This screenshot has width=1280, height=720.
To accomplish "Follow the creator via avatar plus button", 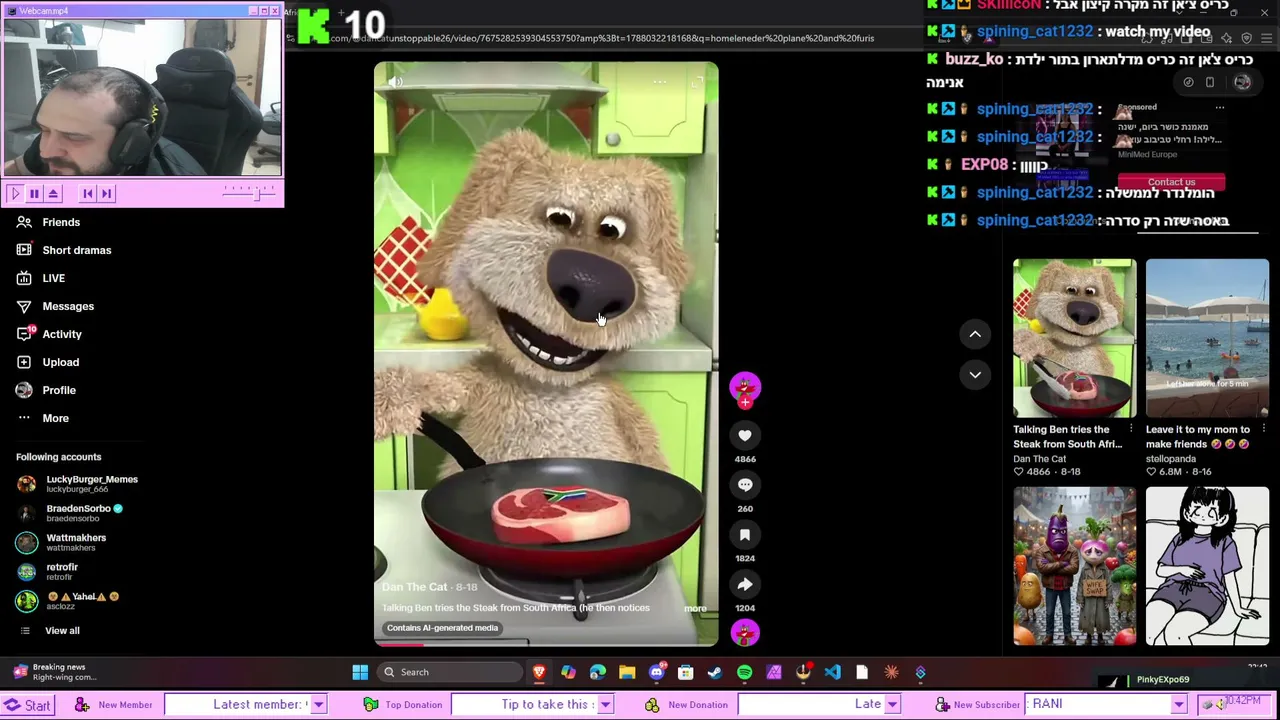I will [745, 402].
